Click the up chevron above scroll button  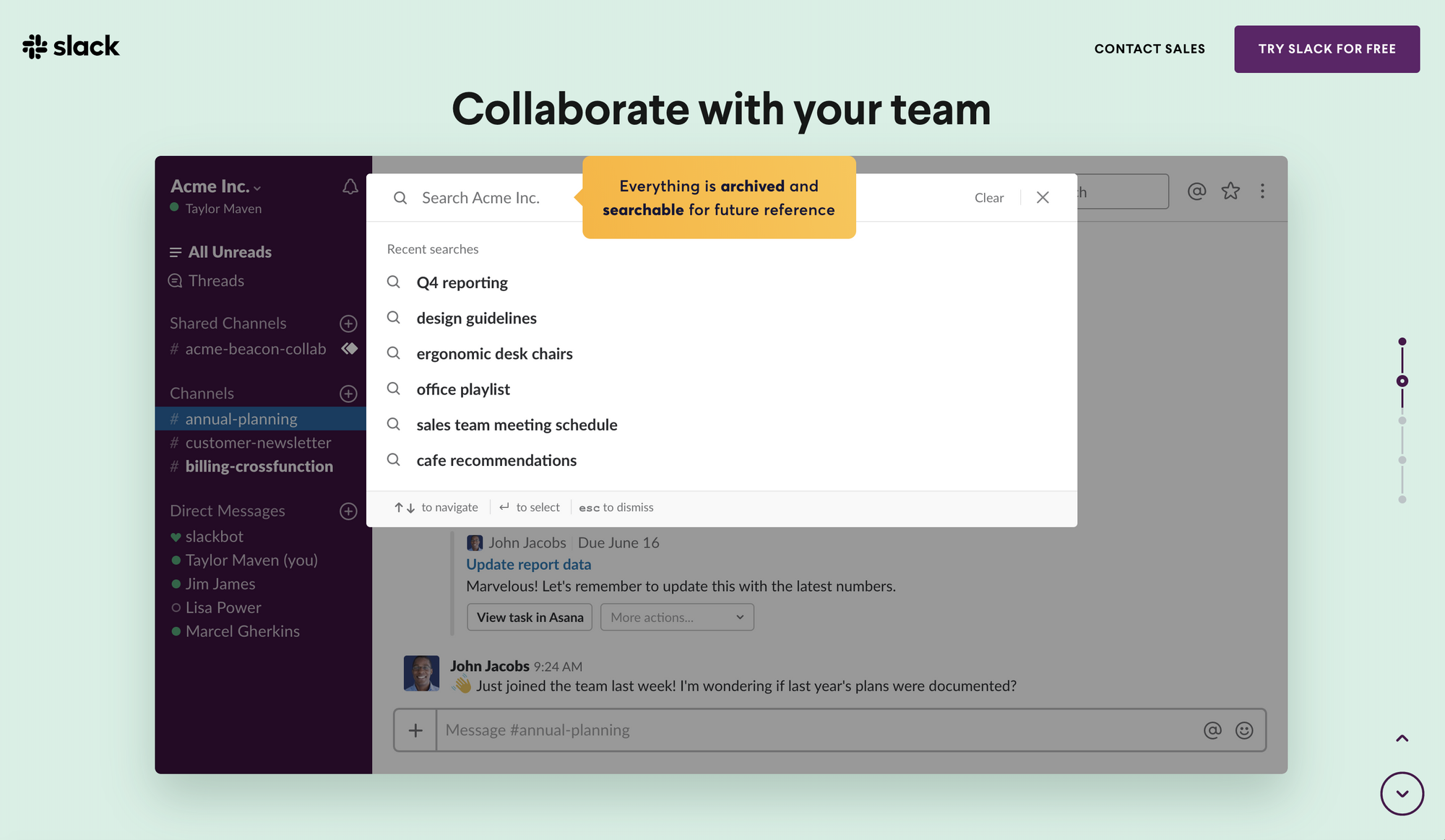tap(1402, 738)
